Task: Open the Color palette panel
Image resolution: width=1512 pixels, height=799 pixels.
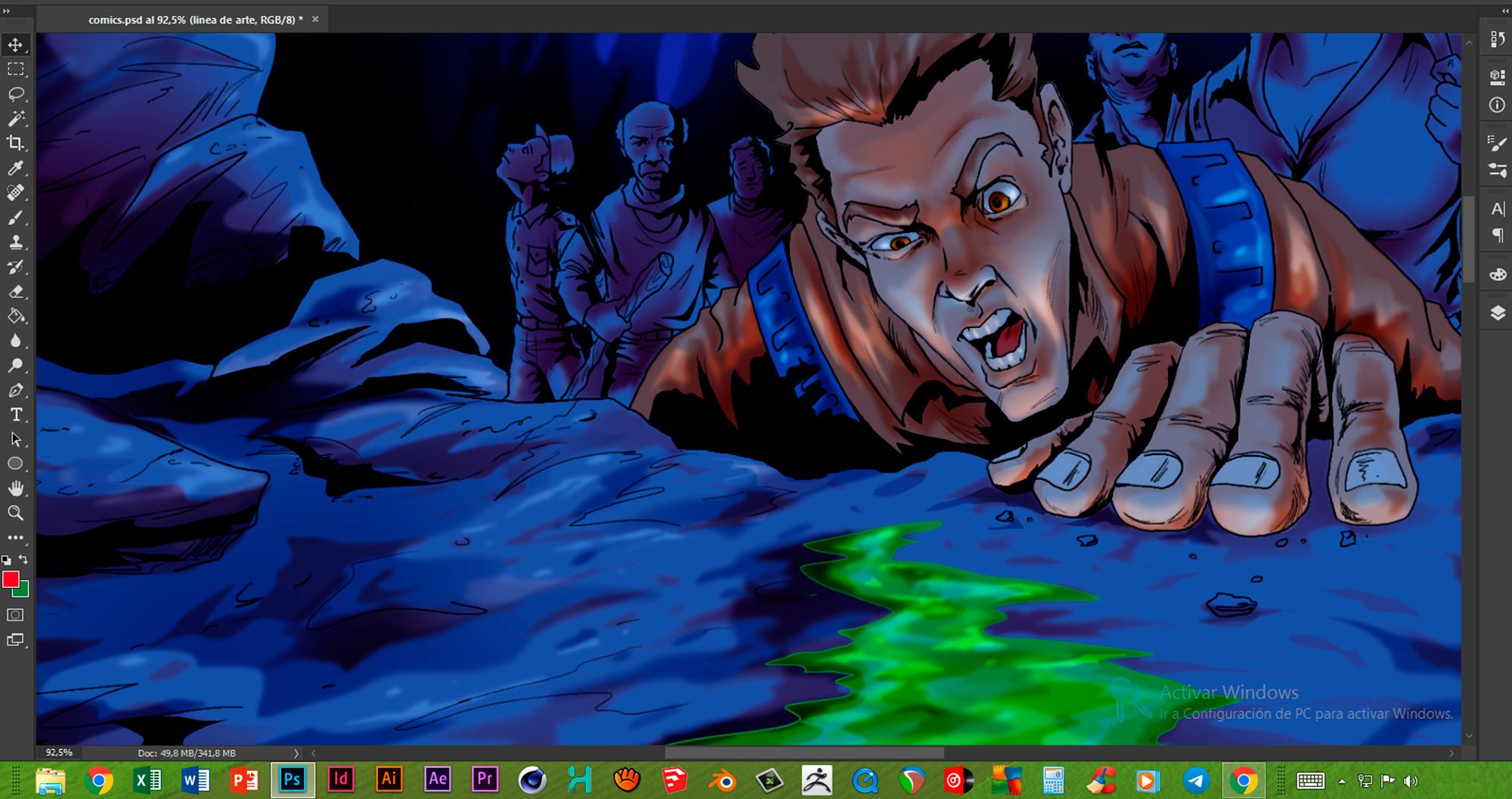Action: tap(1497, 274)
